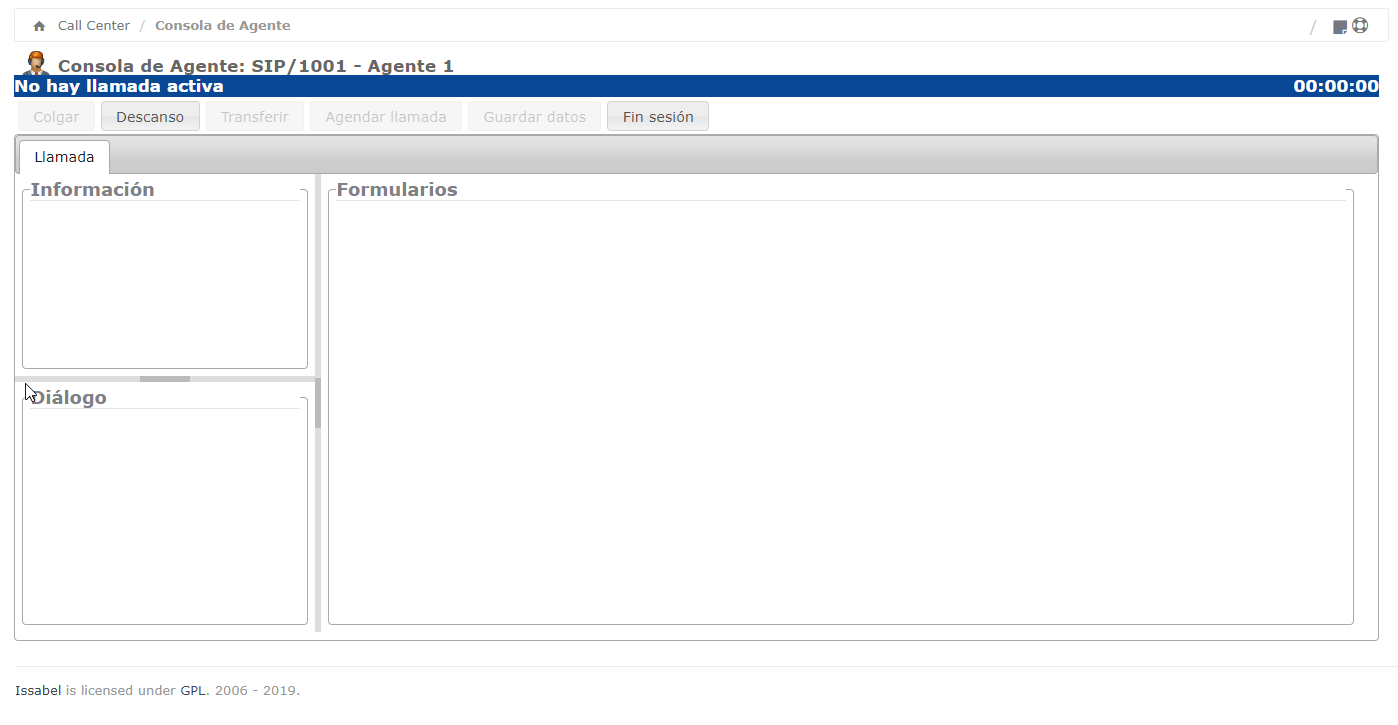Click inside the Formularios panel

[x=841, y=410]
